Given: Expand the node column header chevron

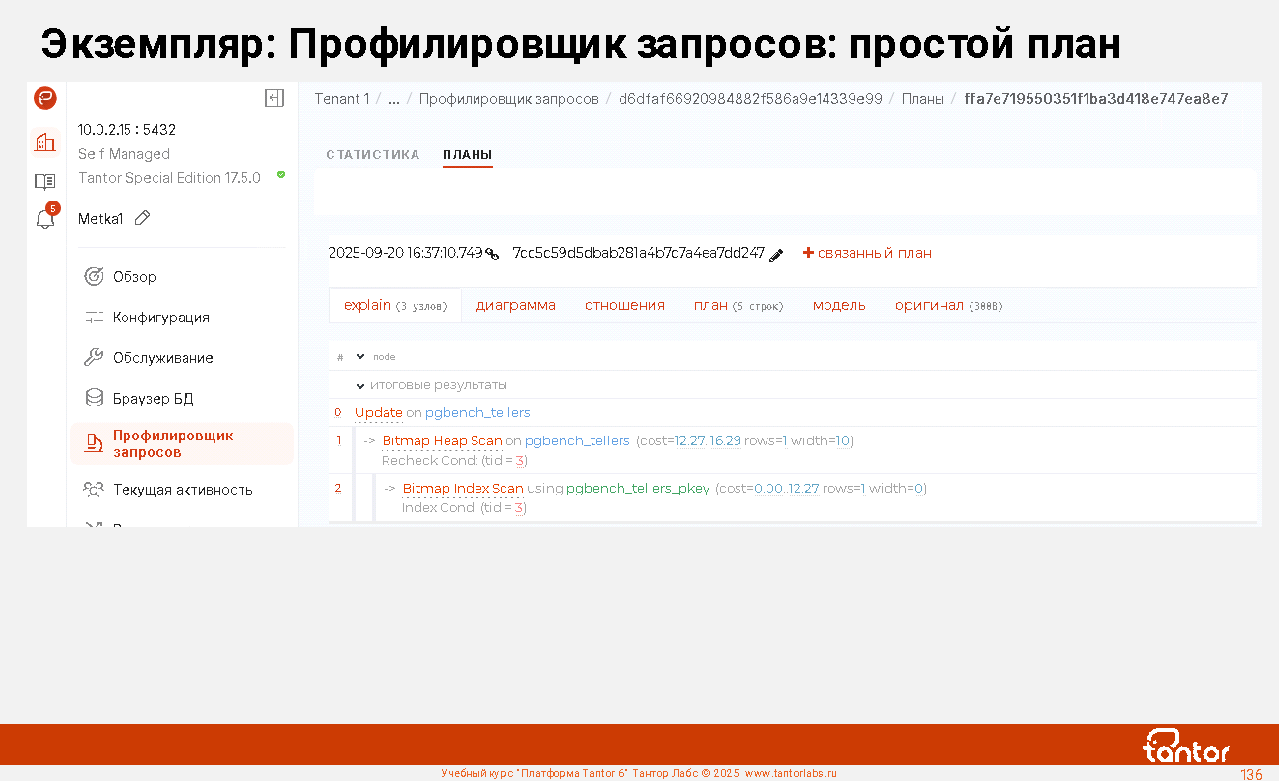Looking at the screenshot, I should [x=360, y=356].
